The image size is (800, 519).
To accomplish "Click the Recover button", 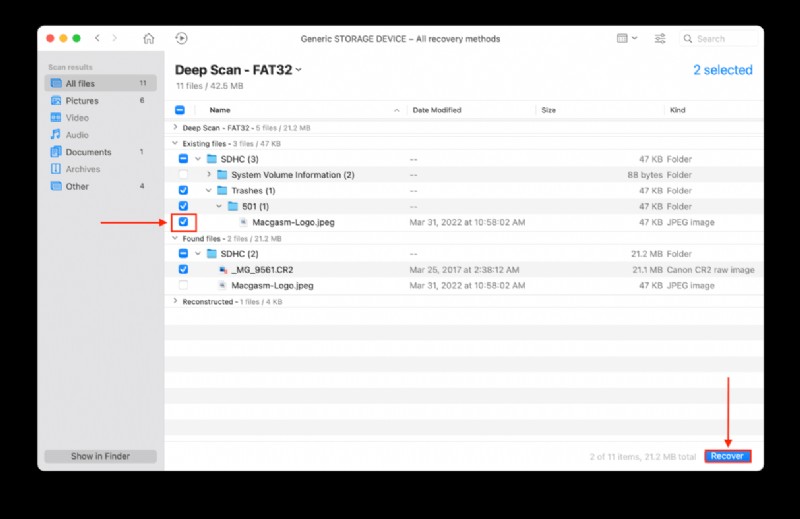I will (728, 456).
